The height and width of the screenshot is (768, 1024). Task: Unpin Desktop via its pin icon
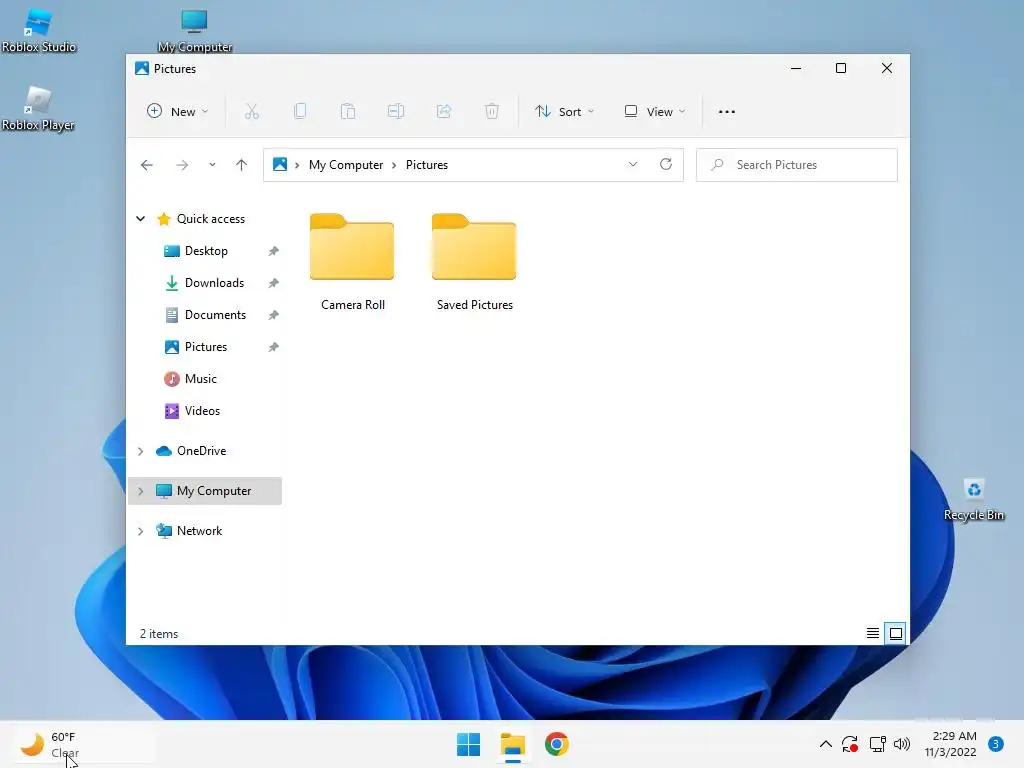point(274,251)
